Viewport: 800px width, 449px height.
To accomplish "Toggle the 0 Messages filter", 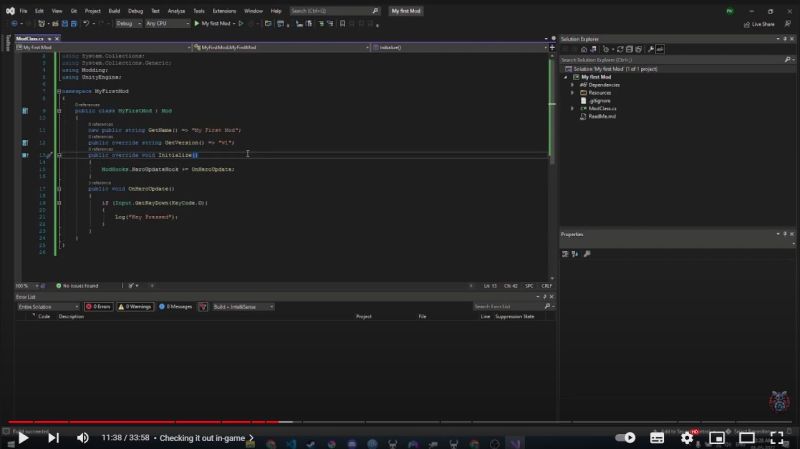I will [x=176, y=307].
